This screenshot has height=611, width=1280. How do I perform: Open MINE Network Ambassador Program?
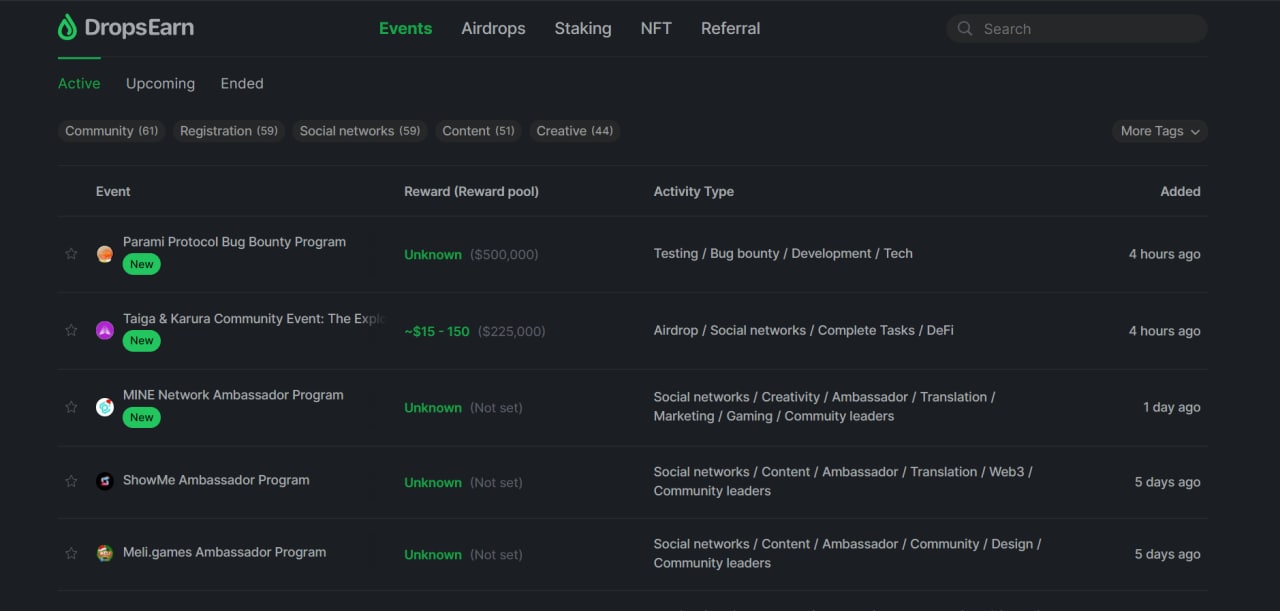point(233,395)
